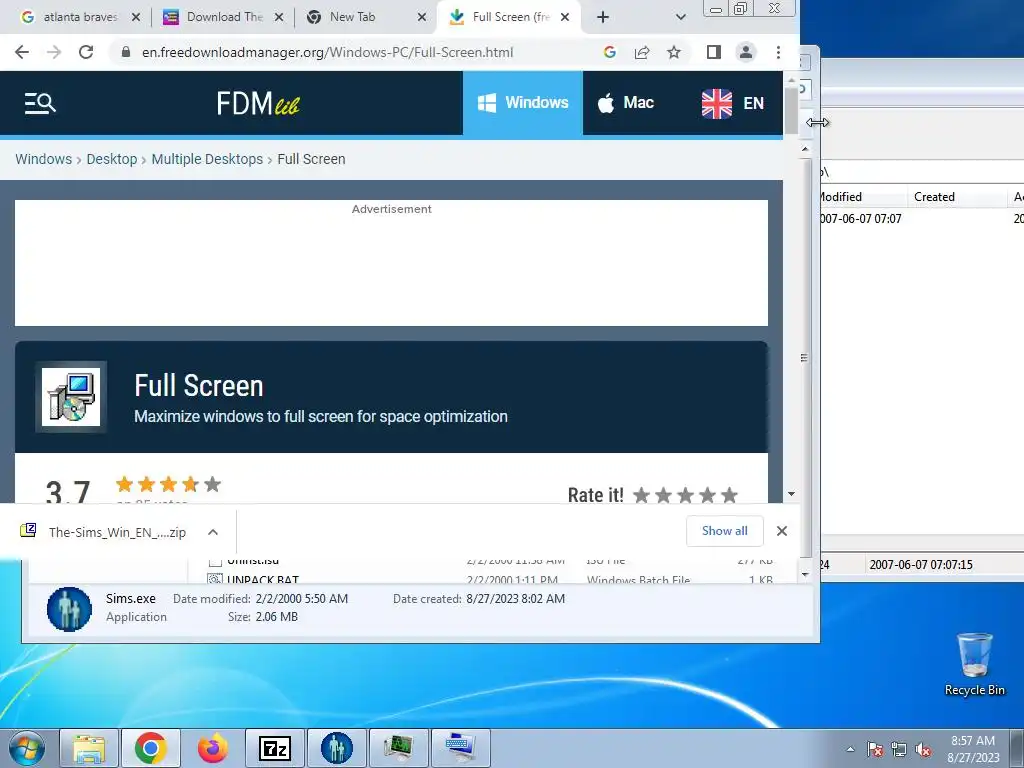Expand options for The-Sims zip download

click(213, 532)
